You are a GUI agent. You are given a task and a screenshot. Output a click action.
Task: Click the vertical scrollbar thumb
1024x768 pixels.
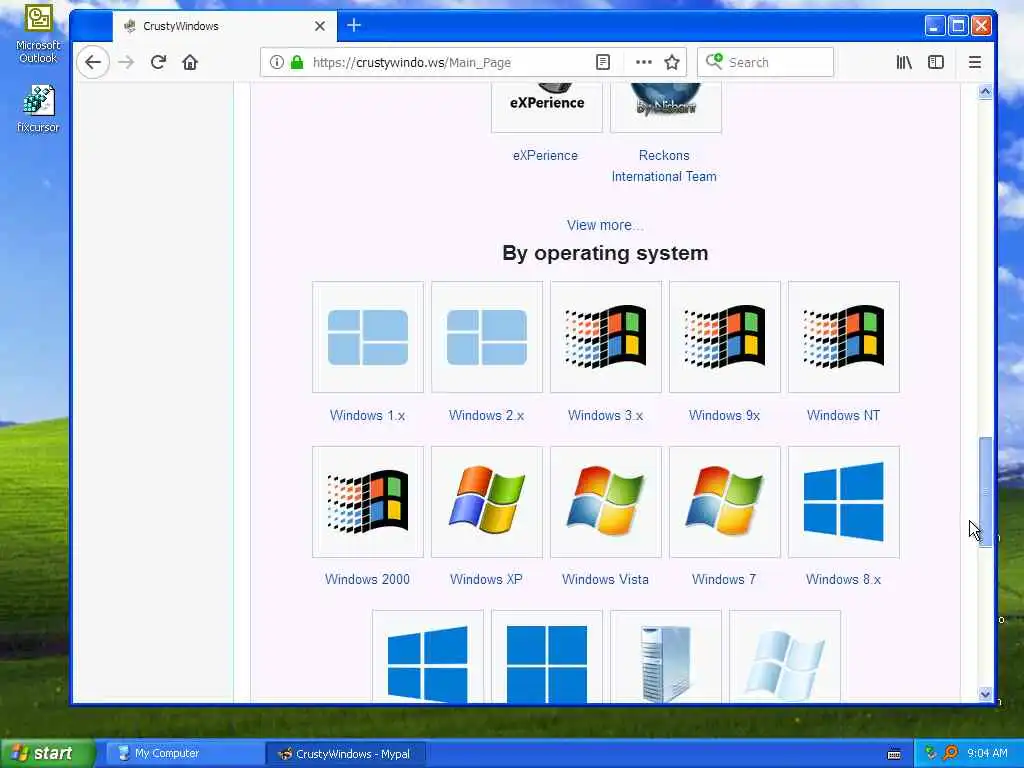coord(985,492)
